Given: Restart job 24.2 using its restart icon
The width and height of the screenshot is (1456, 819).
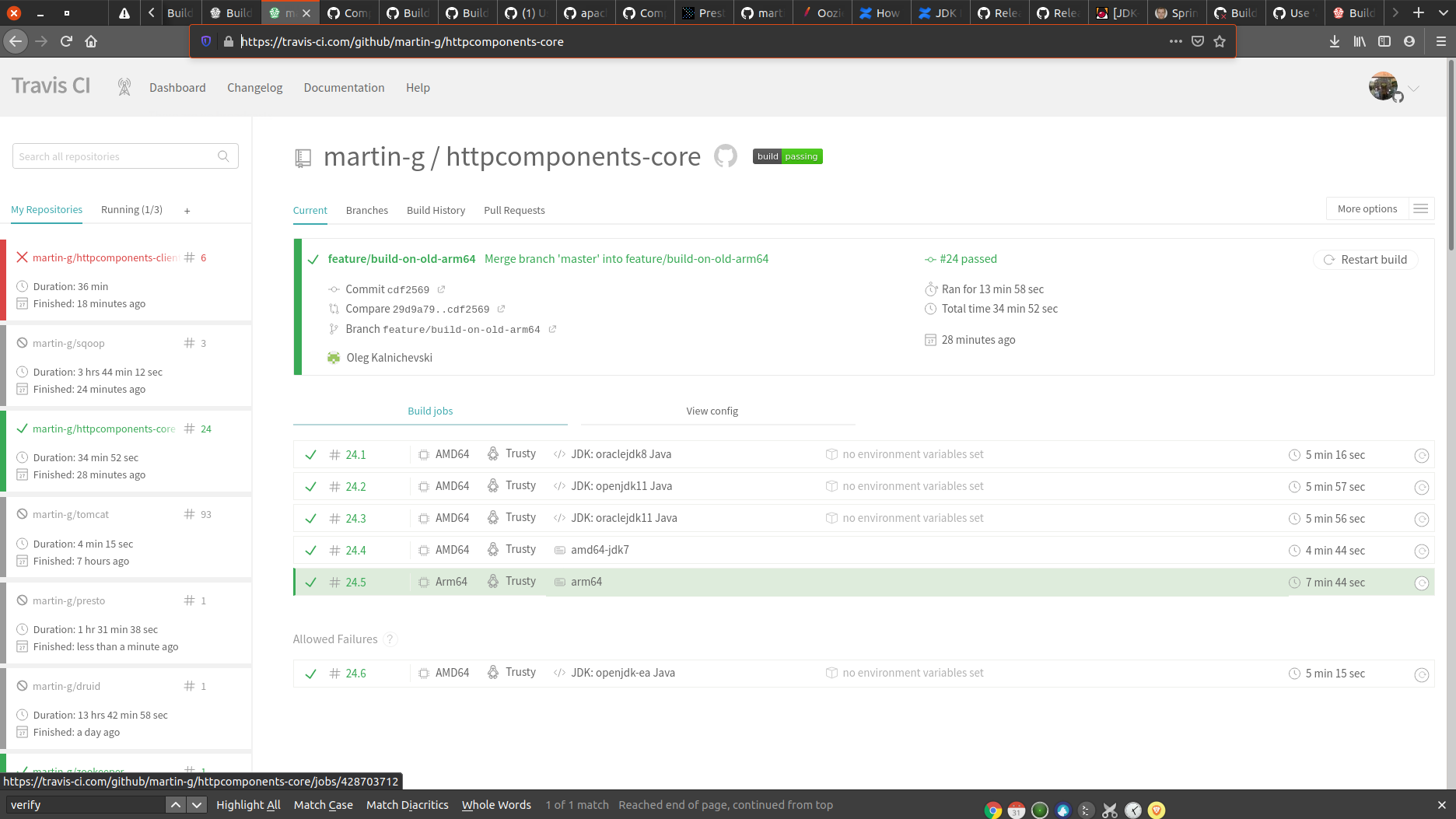Looking at the screenshot, I should tap(1421, 488).
